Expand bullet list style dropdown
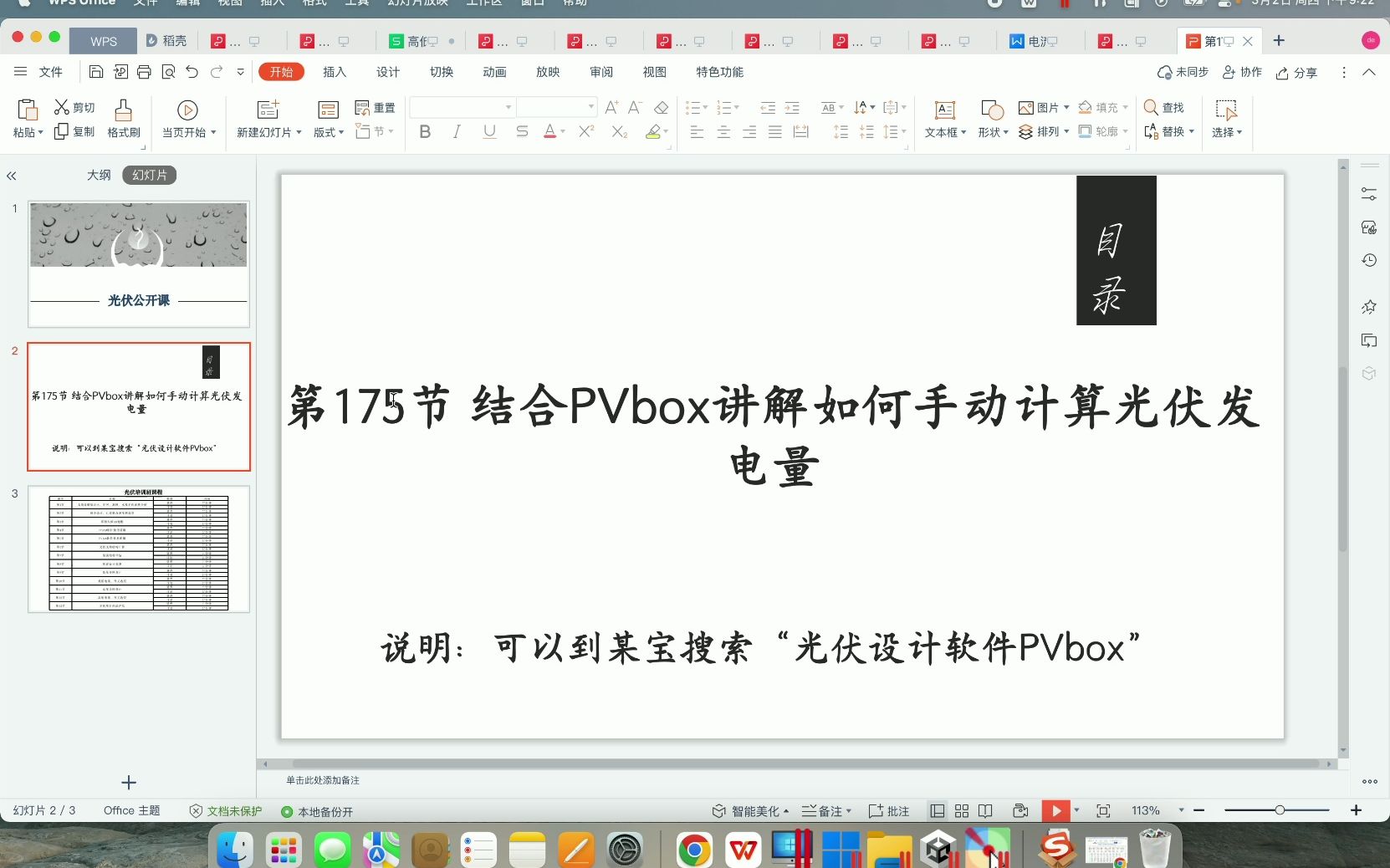Image resolution: width=1390 pixels, height=868 pixels. (705, 107)
